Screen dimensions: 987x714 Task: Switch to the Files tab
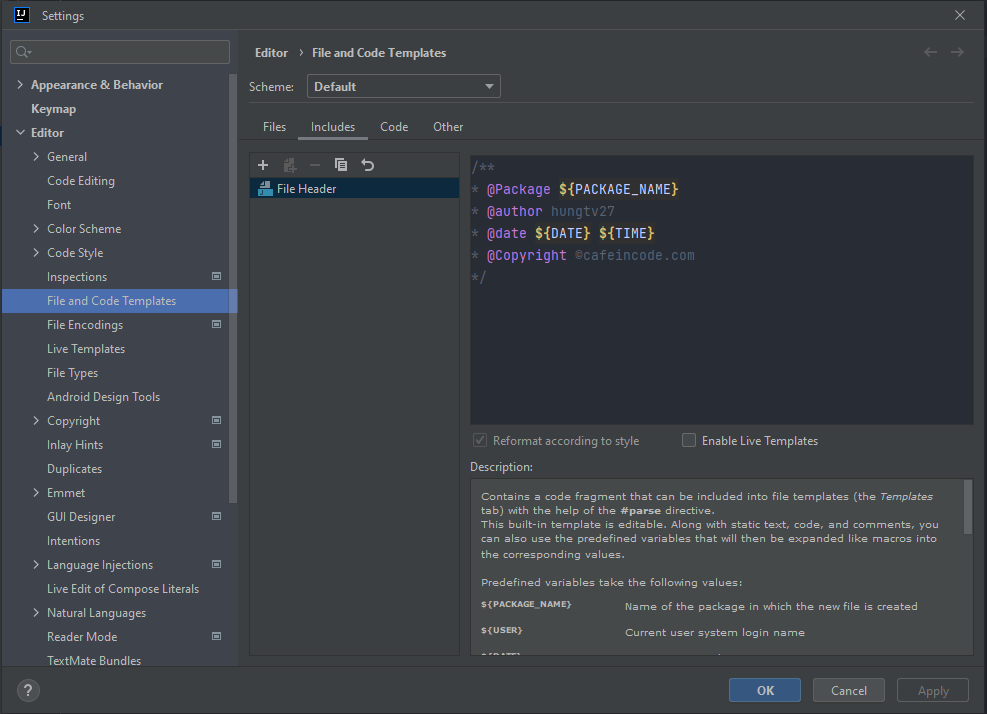coord(274,127)
